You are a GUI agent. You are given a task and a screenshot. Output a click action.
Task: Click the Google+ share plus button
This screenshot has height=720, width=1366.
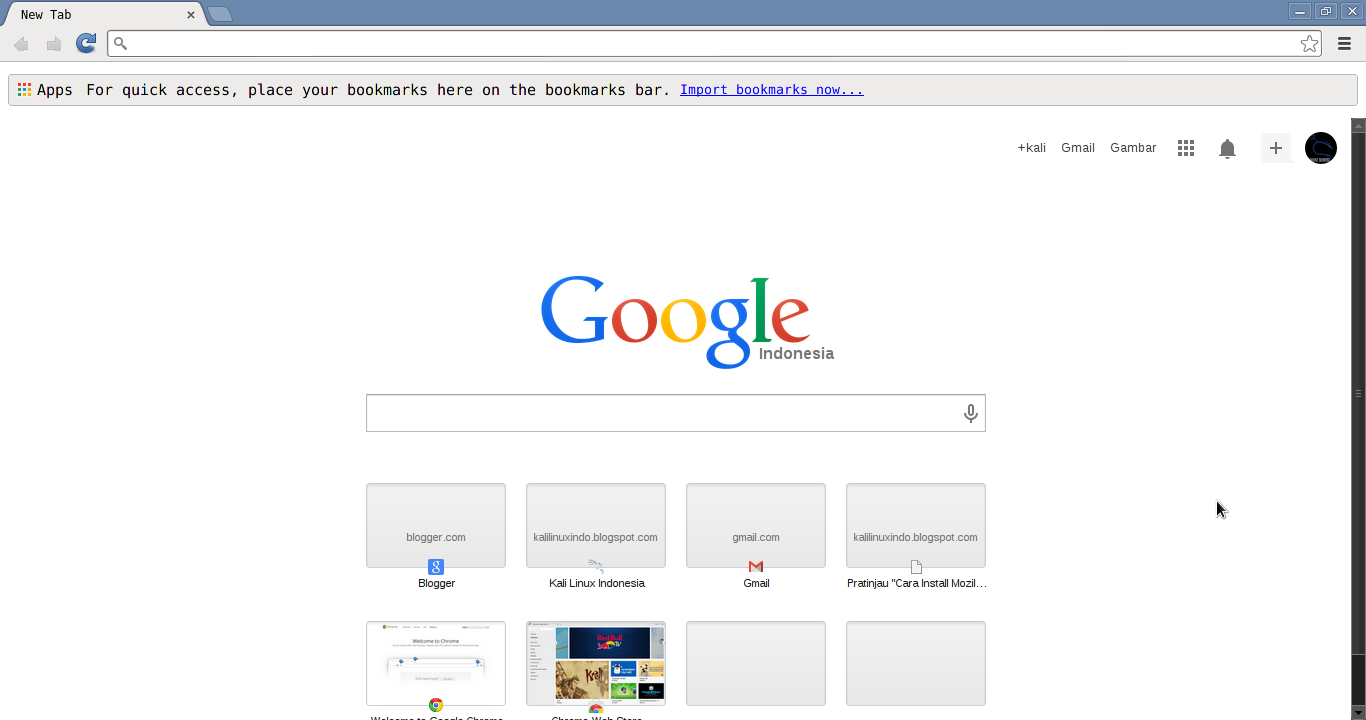[x=1276, y=148]
